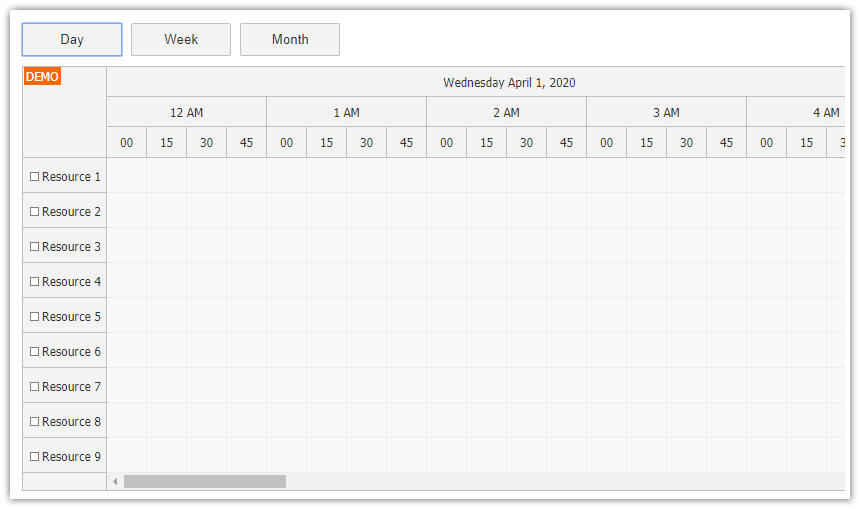This screenshot has width=860, height=509.
Task: Click the 1 AM hour header
Action: [x=346, y=113]
